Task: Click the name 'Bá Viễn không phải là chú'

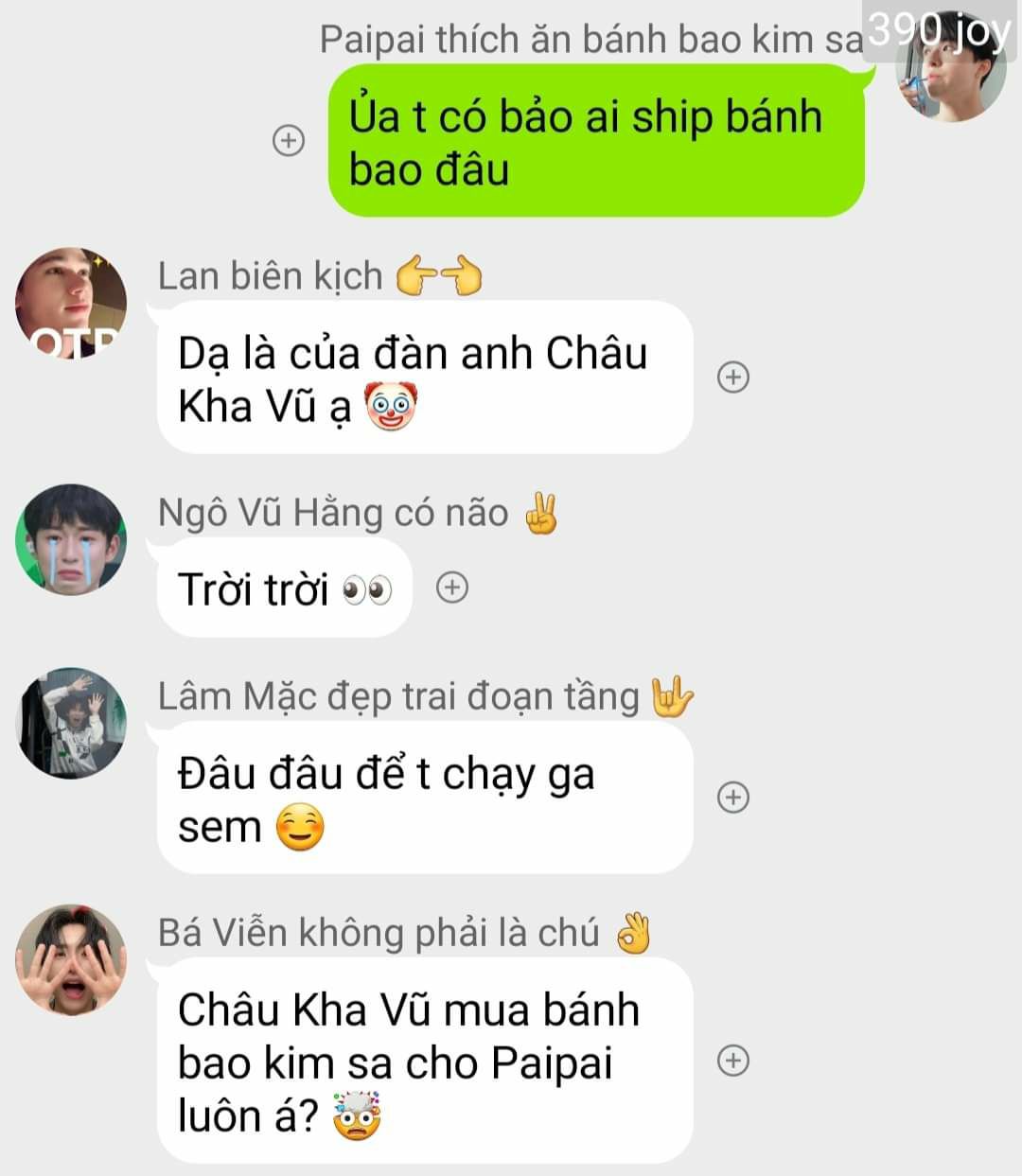Action: click(x=379, y=933)
